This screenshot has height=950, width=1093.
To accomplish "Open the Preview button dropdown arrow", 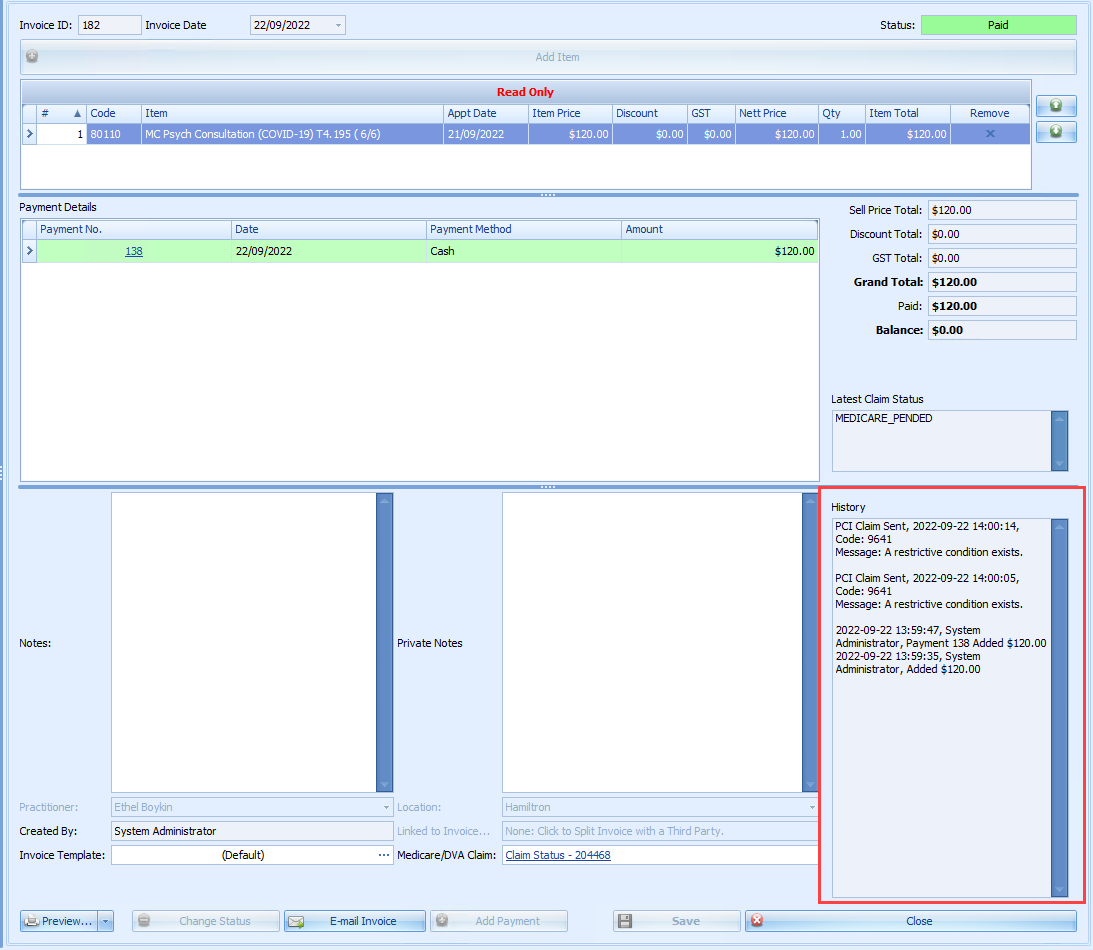I will click(x=105, y=921).
